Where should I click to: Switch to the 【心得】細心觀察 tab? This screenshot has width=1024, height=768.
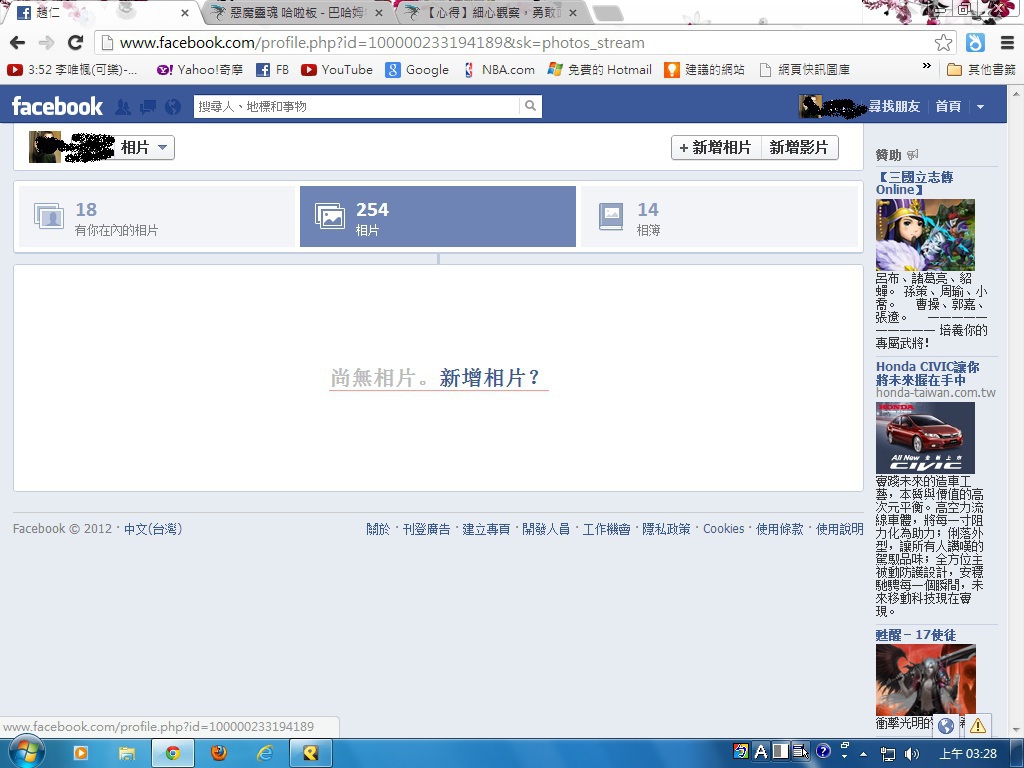click(491, 13)
